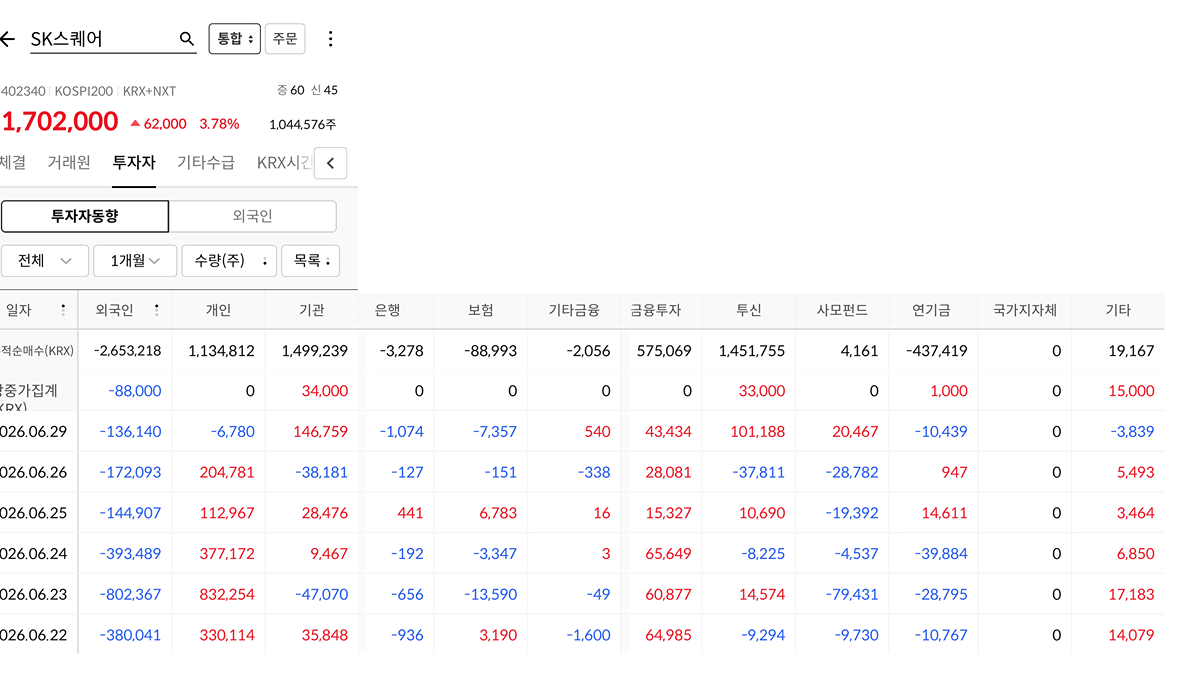Click the price change 62,000
This screenshot has width=1200, height=681.
coord(158,124)
